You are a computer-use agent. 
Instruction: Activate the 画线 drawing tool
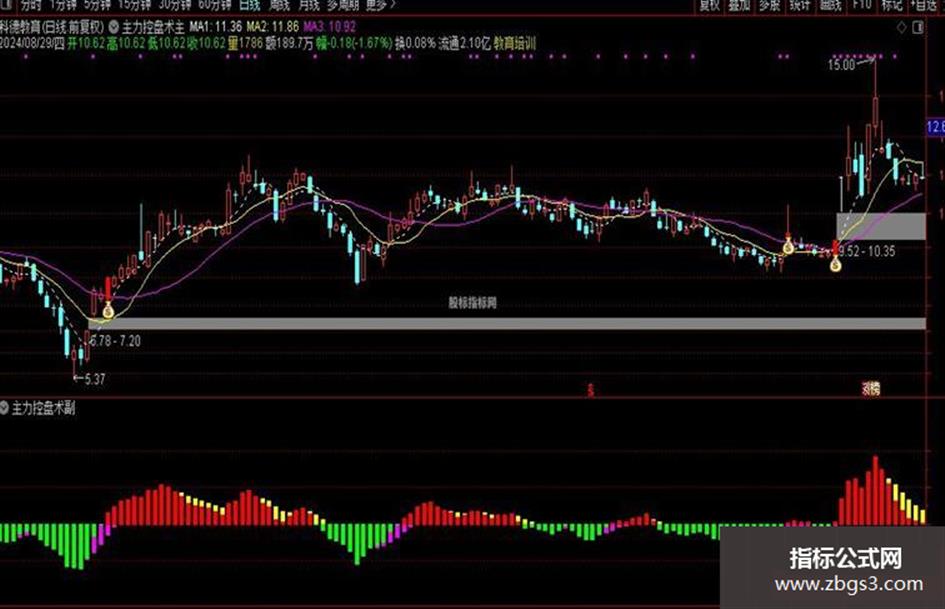[x=830, y=5]
